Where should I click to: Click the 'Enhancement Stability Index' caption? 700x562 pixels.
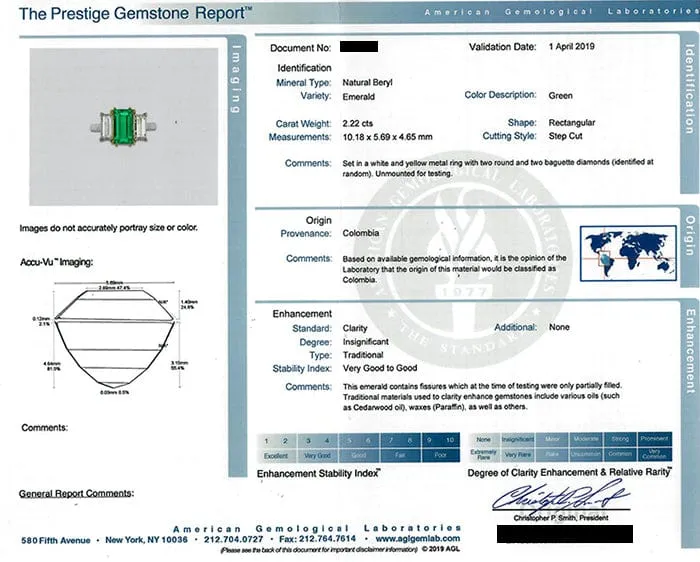click(319, 473)
